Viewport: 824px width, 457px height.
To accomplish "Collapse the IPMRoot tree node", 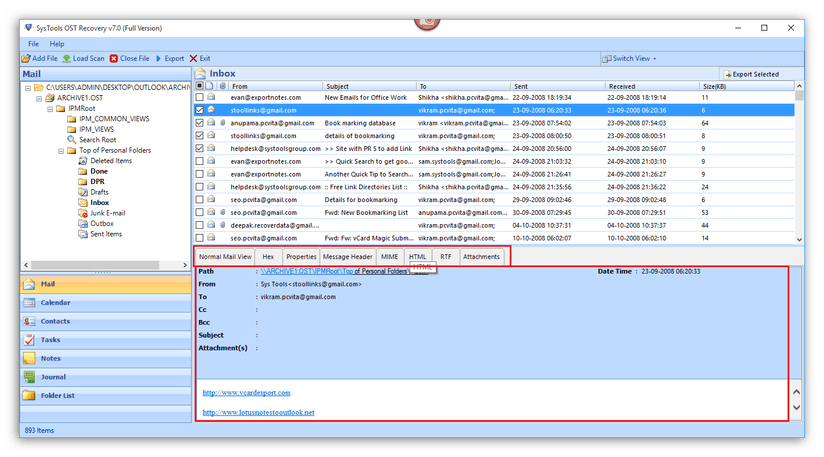I will coord(50,109).
